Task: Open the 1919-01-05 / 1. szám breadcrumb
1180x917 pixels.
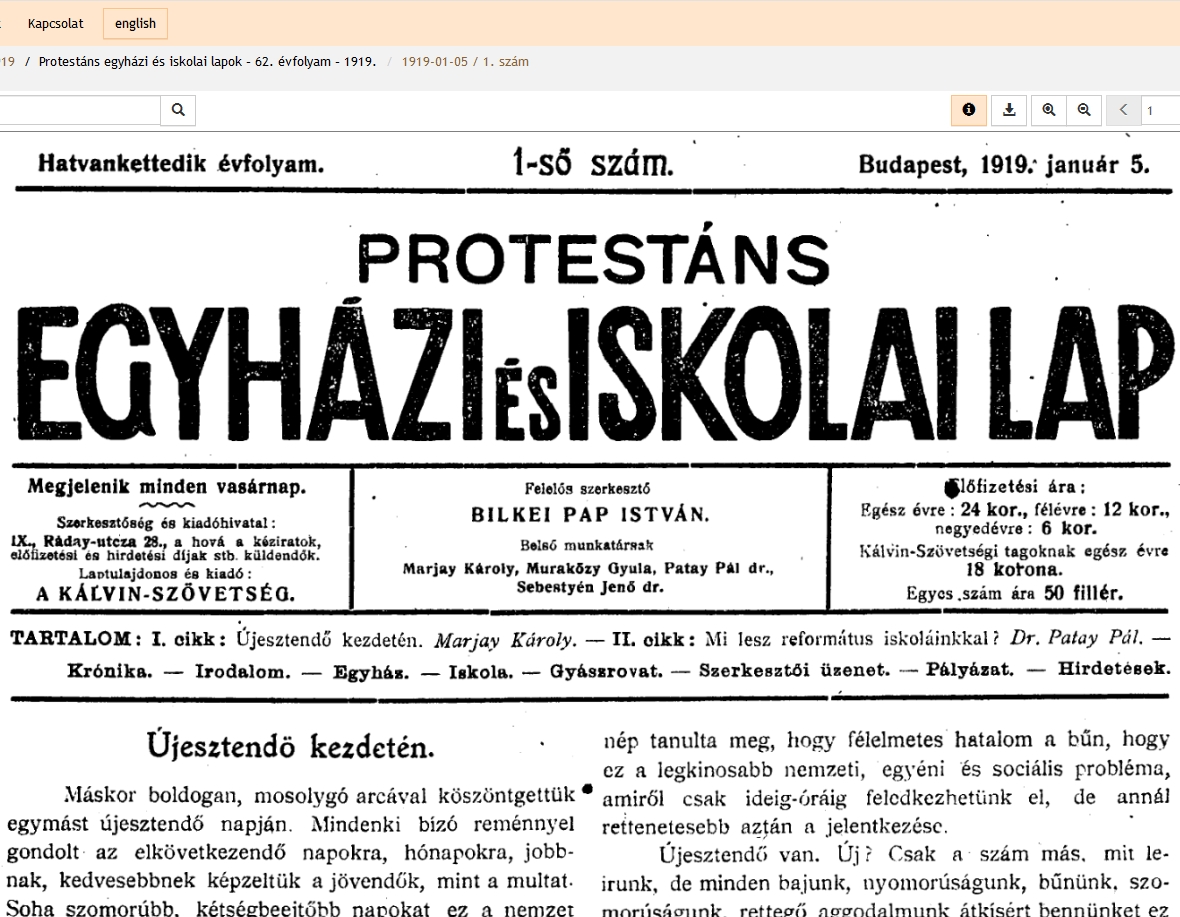Action: pos(465,62)
